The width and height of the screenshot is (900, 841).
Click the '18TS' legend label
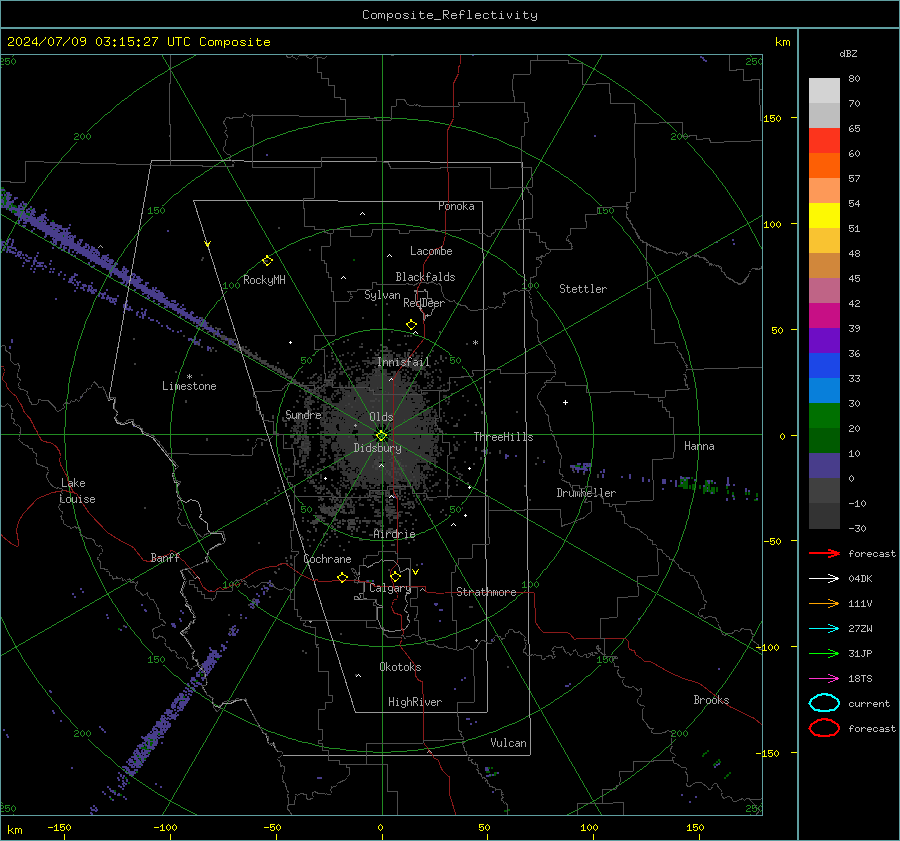(860, 679)
